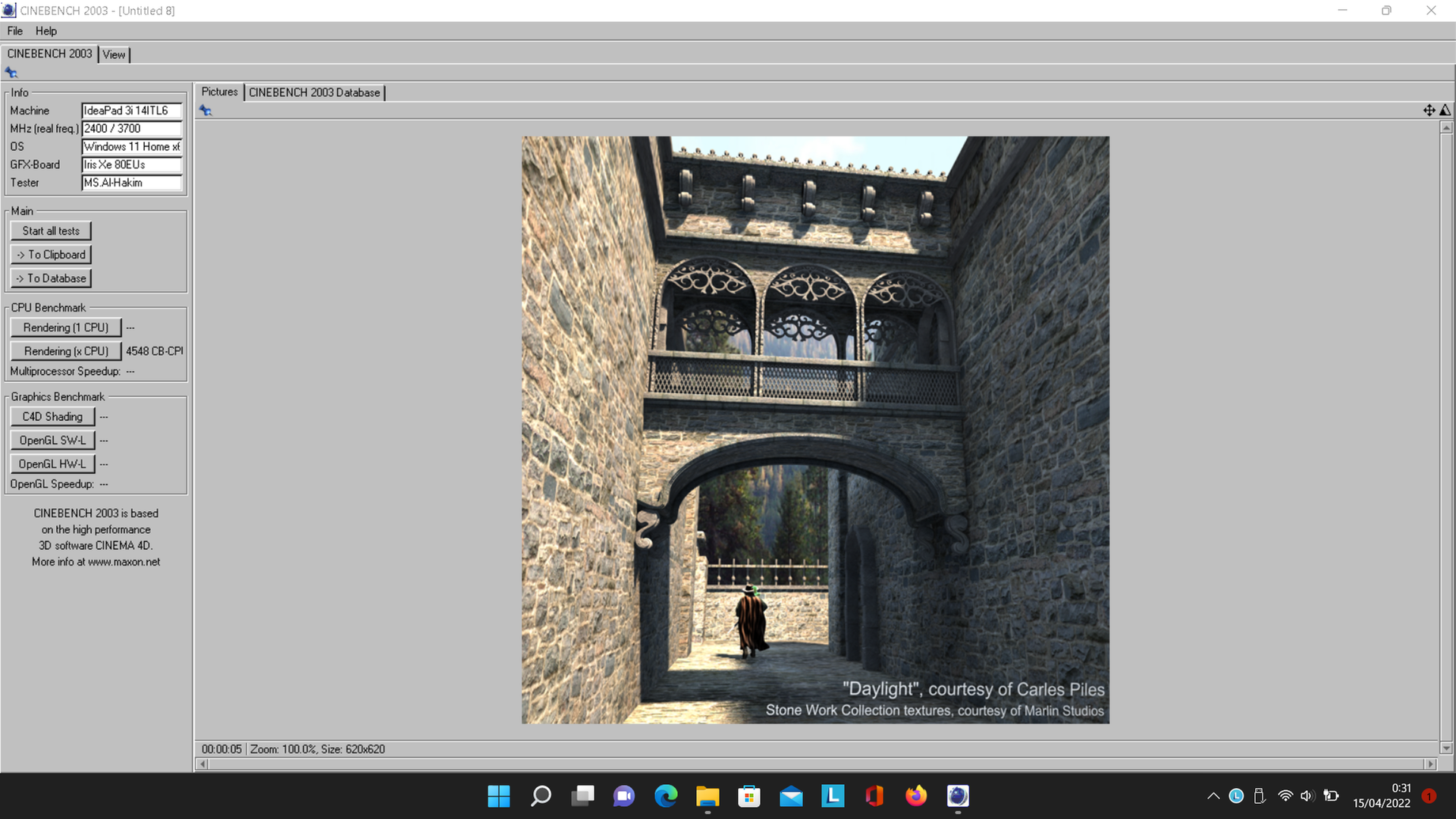This screenshot has height=819, width=1456.
Task: Click the horizontal scrollbar left arrow
Action: [x=202, y=764]
